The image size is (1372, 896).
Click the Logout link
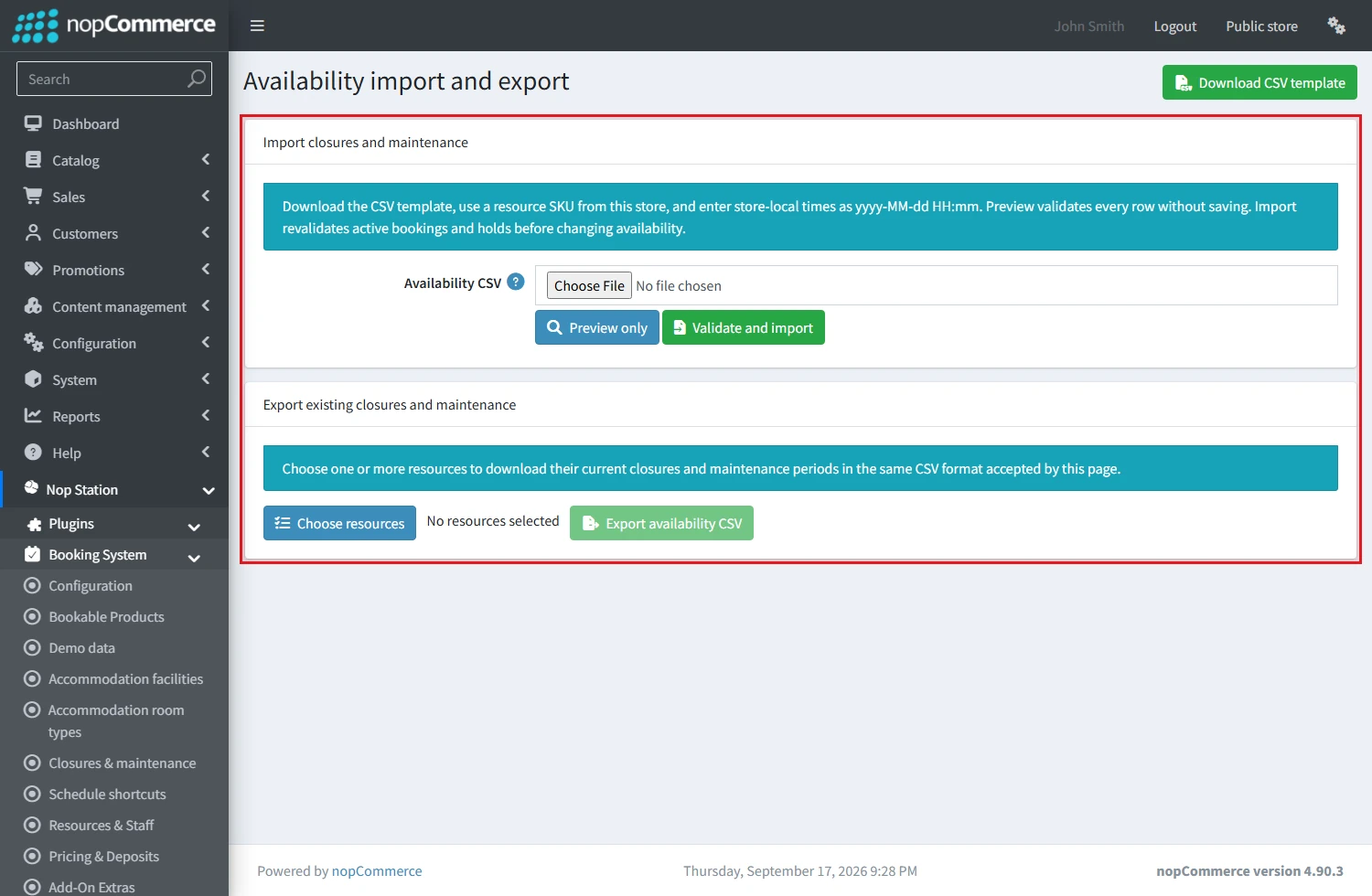(x=1174, y=26)
